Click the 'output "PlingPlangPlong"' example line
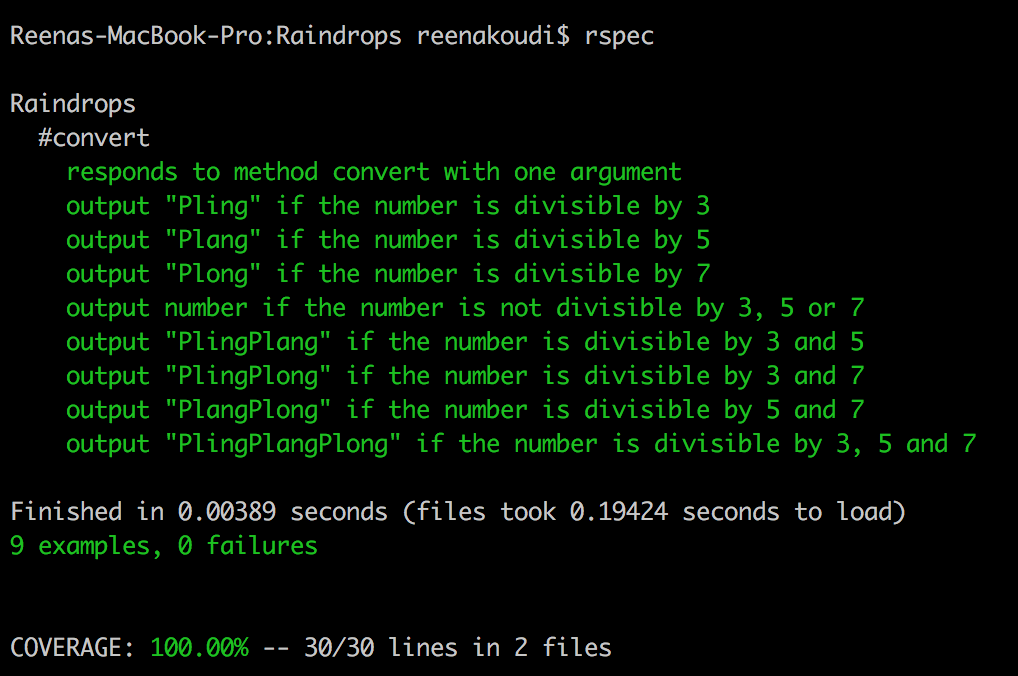The width and height of the screenshot is (1018, 676). 521,444
